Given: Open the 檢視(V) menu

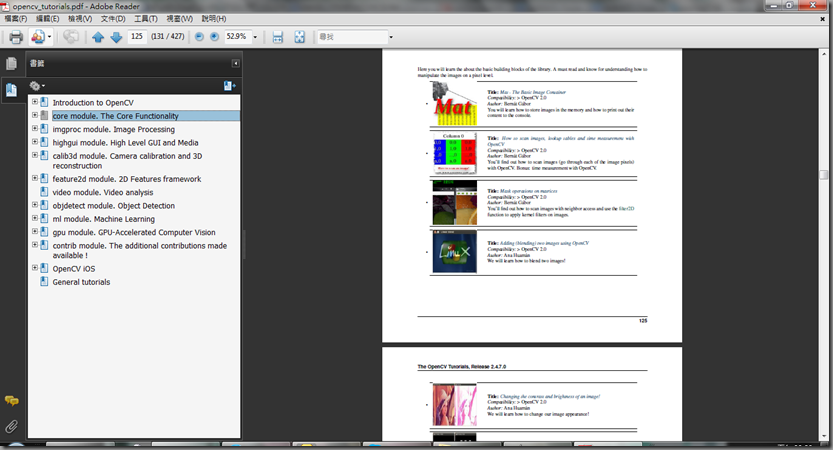Looking at the screenshot, I should pos(80,19).
